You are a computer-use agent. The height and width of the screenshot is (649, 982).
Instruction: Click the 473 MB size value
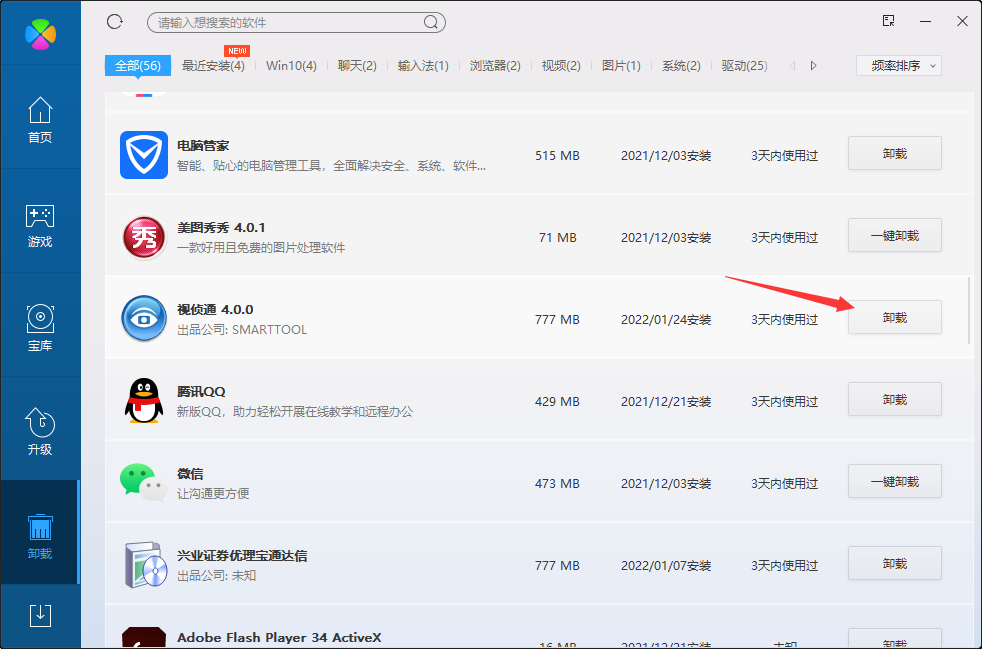(557, 484)
